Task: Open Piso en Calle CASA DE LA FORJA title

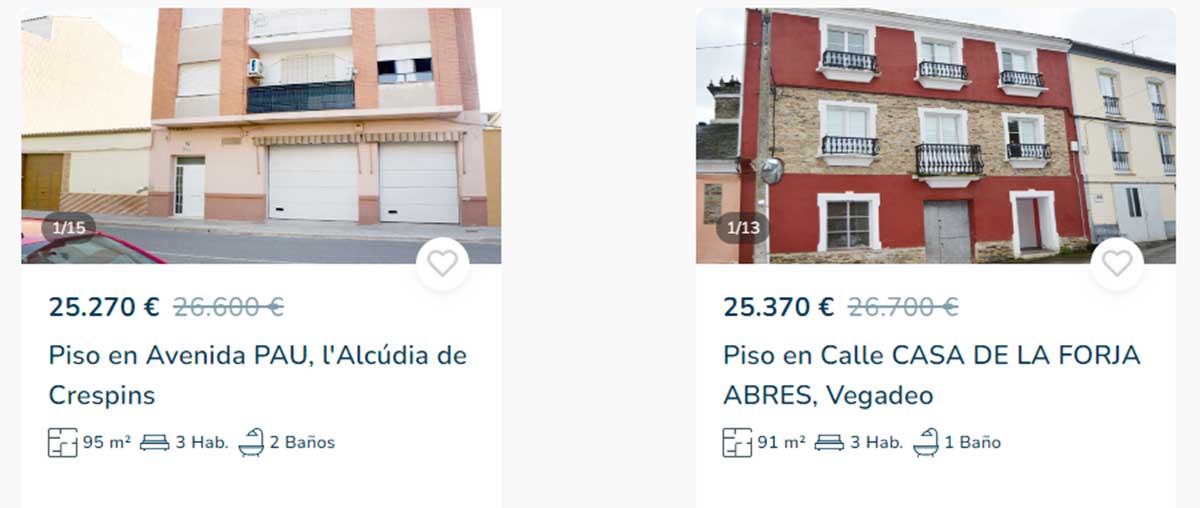Action: coord(932,375)
